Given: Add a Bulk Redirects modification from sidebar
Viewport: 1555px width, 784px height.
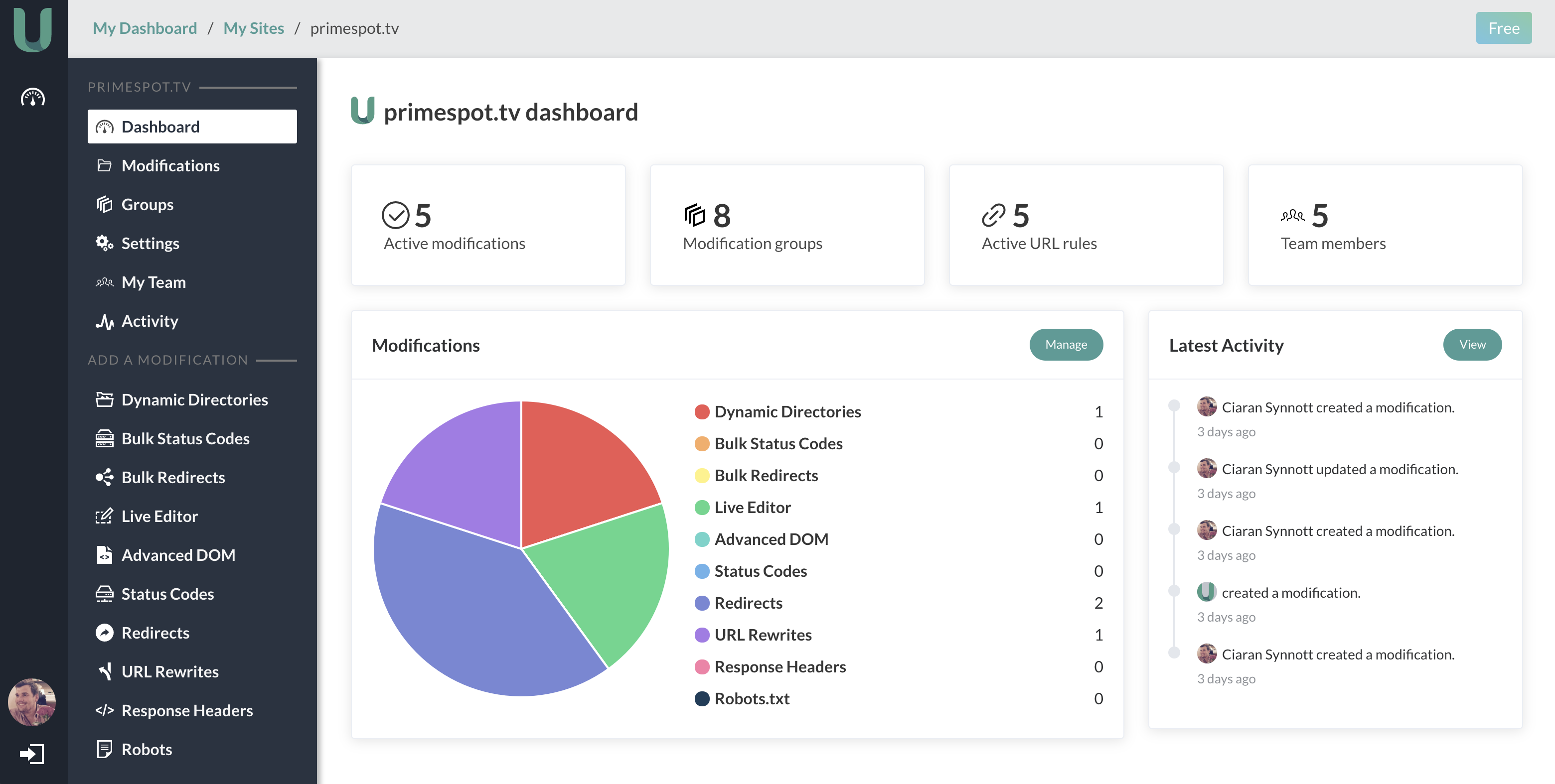Looking at the screenshot, I should (192, 477).
